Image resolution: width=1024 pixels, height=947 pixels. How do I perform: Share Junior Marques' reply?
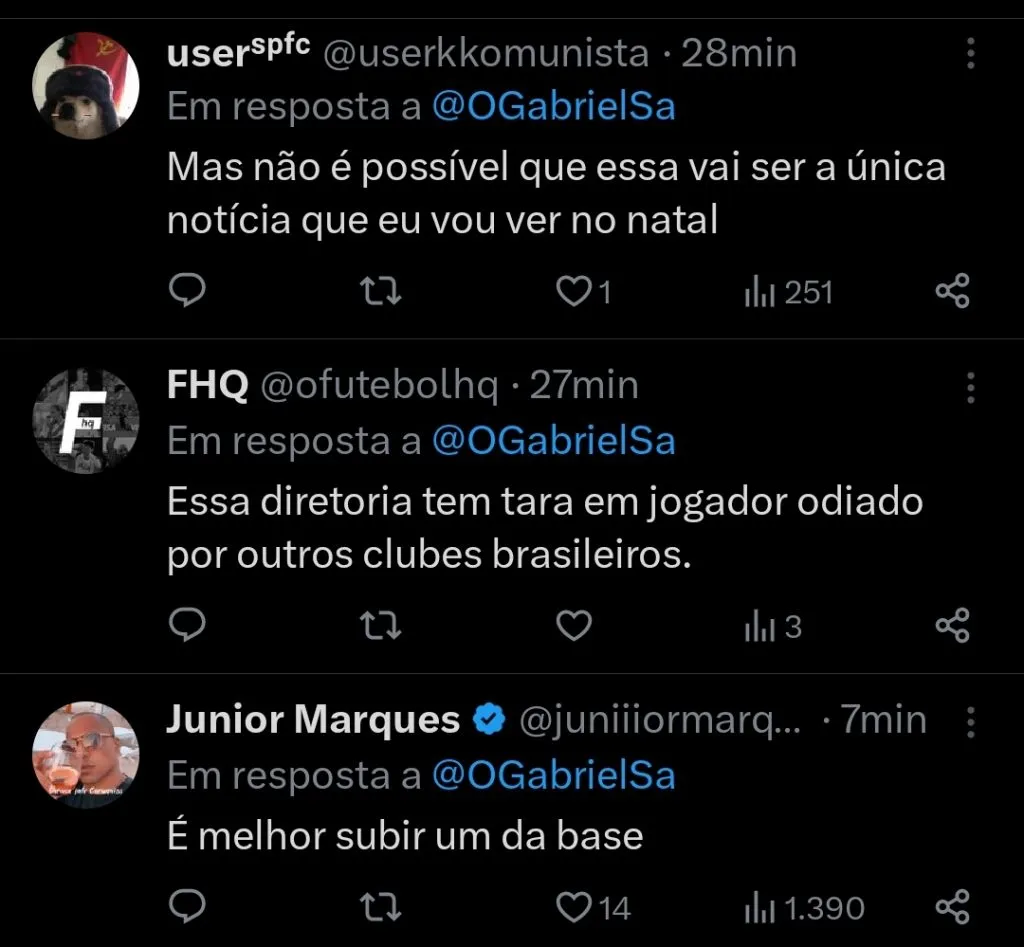952,908
